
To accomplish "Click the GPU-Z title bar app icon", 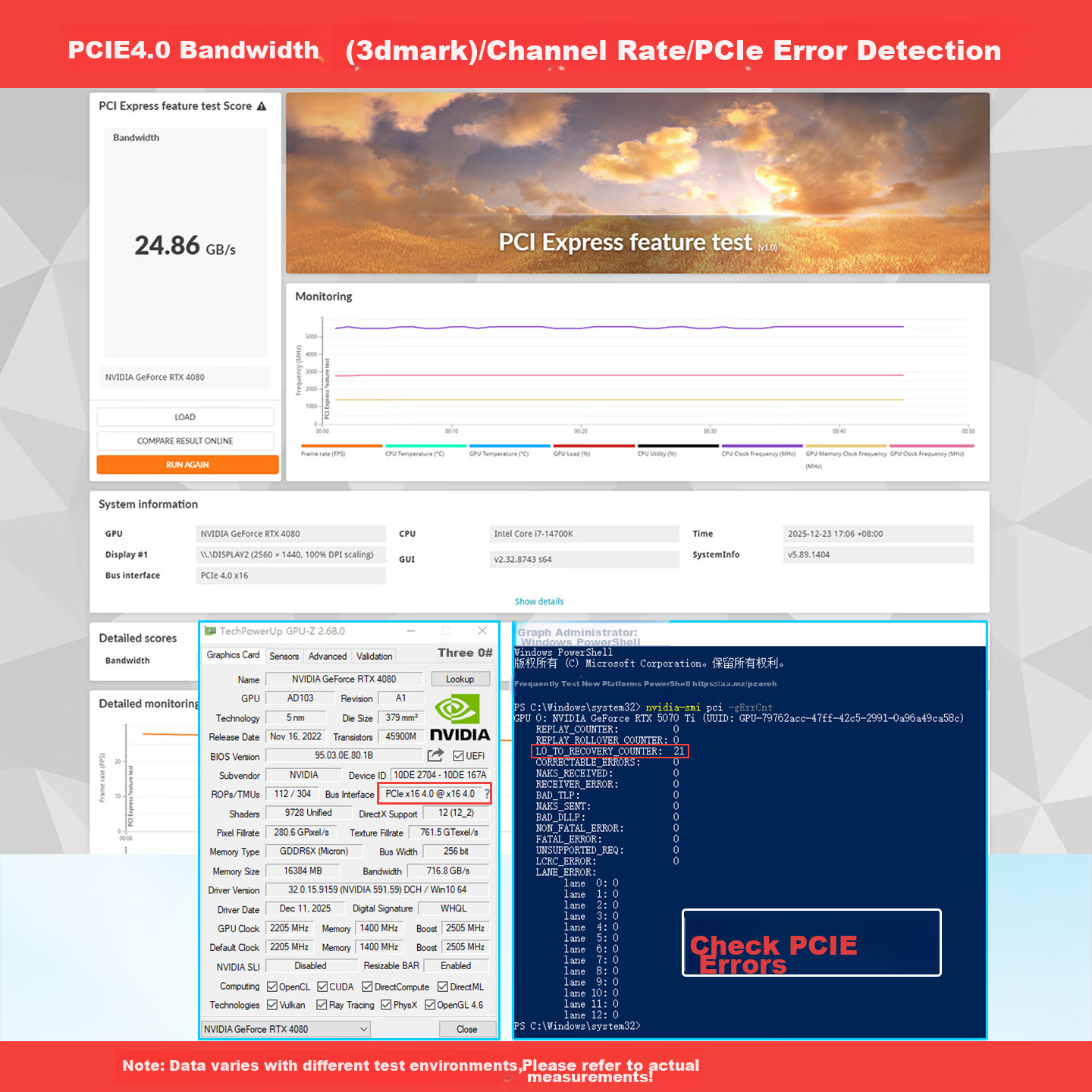I will point(211,631).
